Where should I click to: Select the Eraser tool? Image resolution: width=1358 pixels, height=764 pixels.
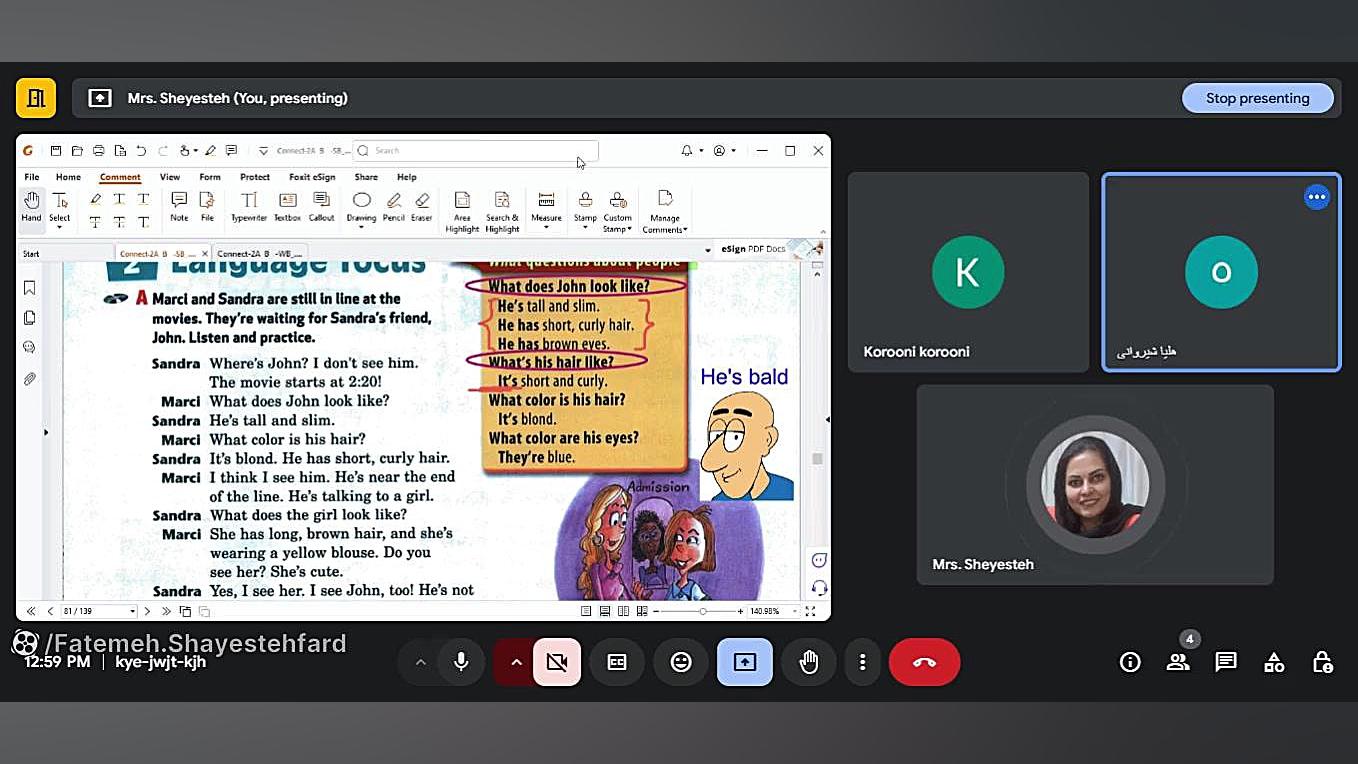[422, 206]
